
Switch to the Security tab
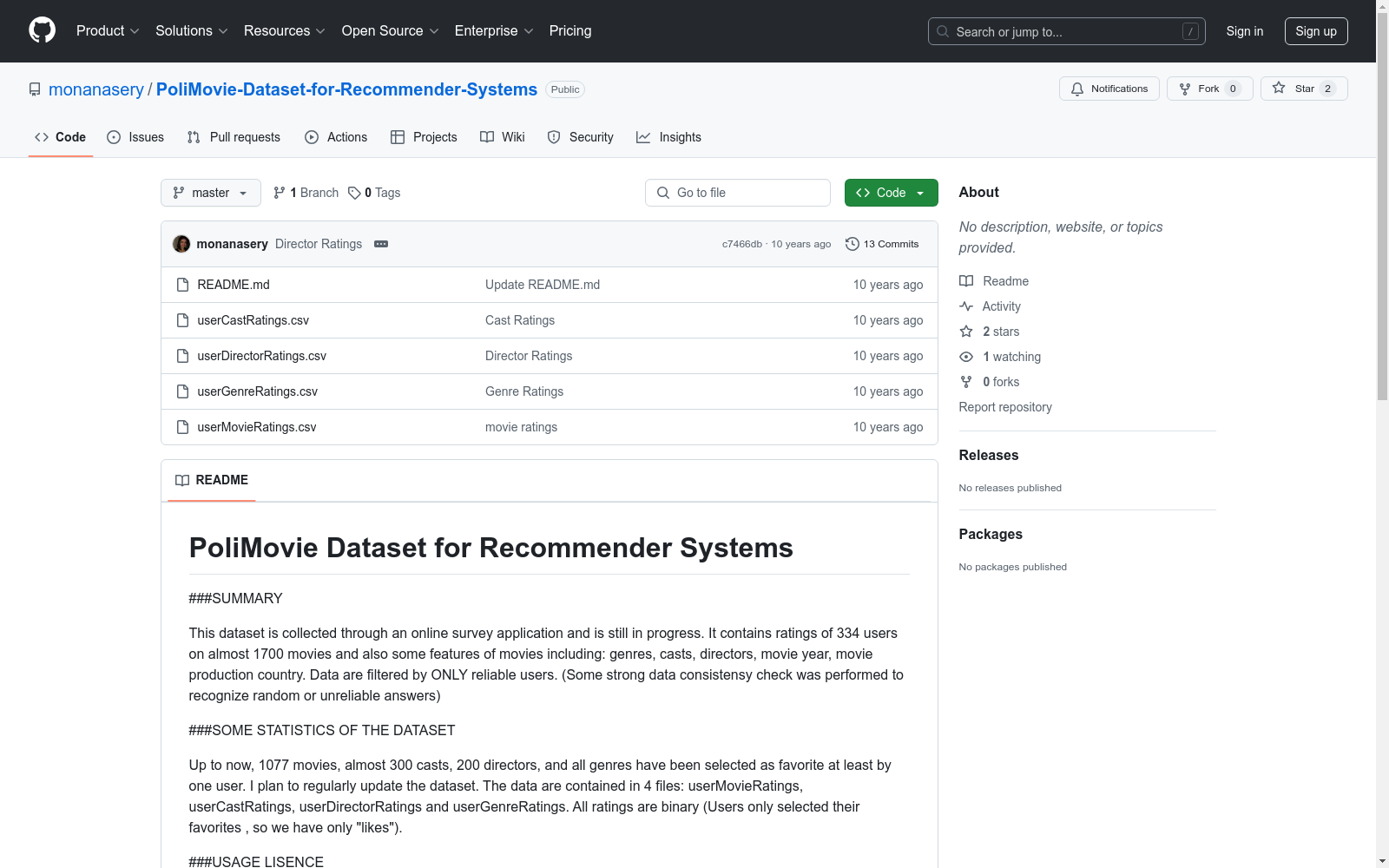pos(580,137)
